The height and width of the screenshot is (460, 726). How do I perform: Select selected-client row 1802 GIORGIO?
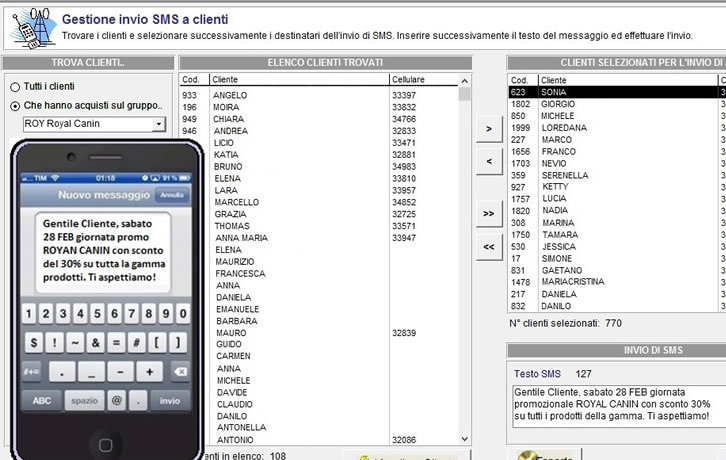tap(617, 104)
